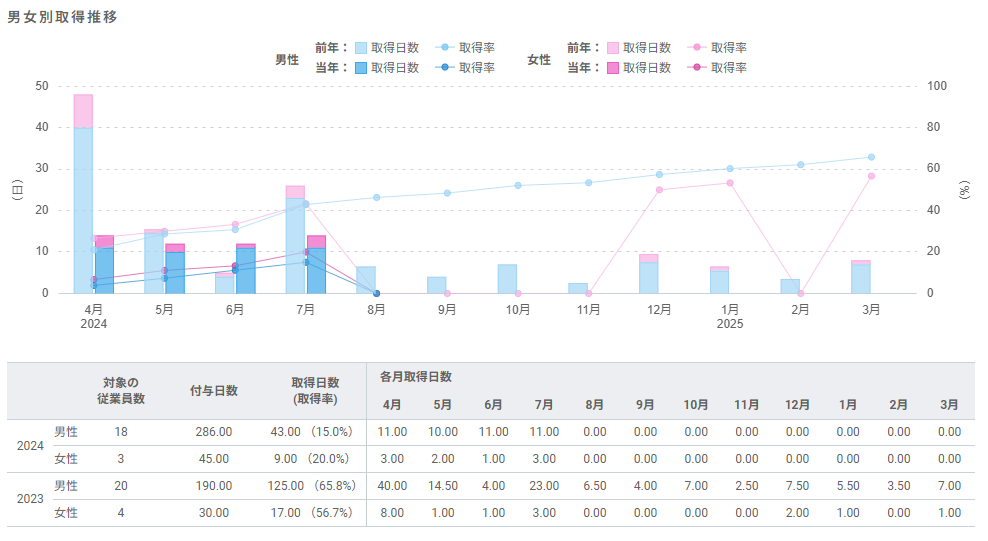This screenshot has width=988, height=541.
Task: Toggle female current-year 取得日数 pink legend swatch
Action: click(612, 67)
